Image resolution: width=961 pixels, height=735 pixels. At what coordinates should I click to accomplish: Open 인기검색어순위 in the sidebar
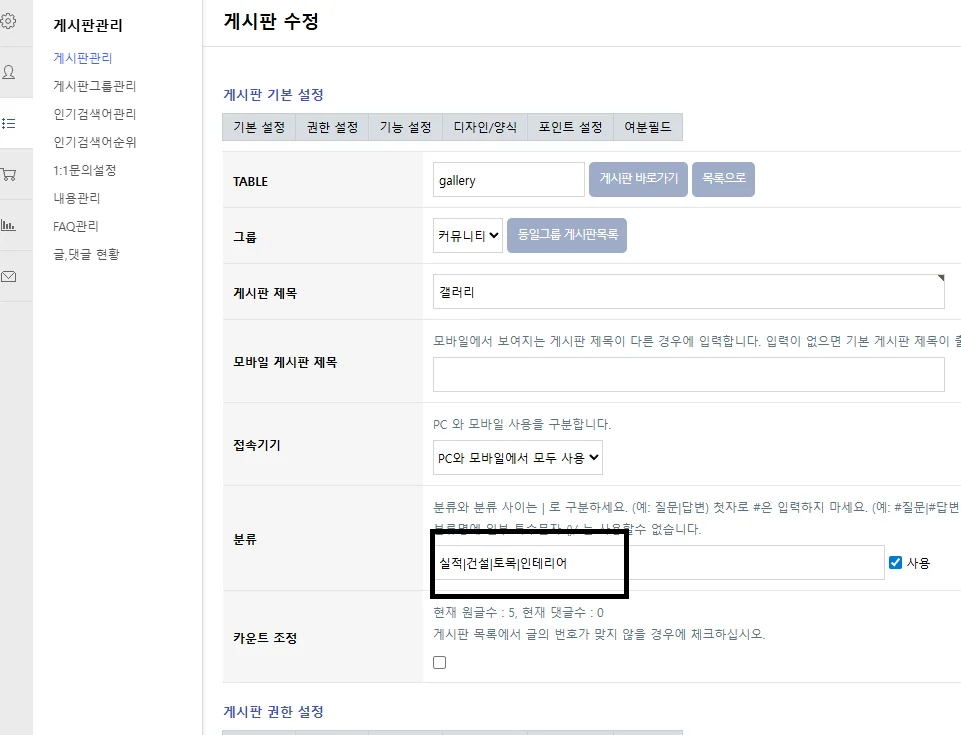pos(94,142)
